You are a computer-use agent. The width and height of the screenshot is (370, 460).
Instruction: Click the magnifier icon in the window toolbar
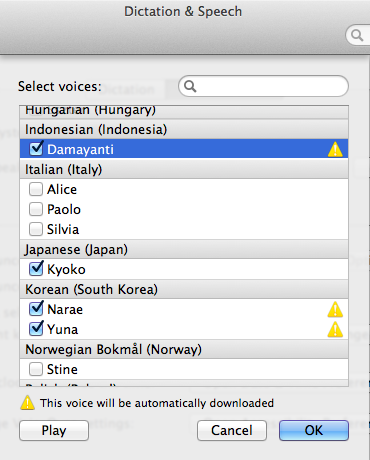click(x=357, y=35)
